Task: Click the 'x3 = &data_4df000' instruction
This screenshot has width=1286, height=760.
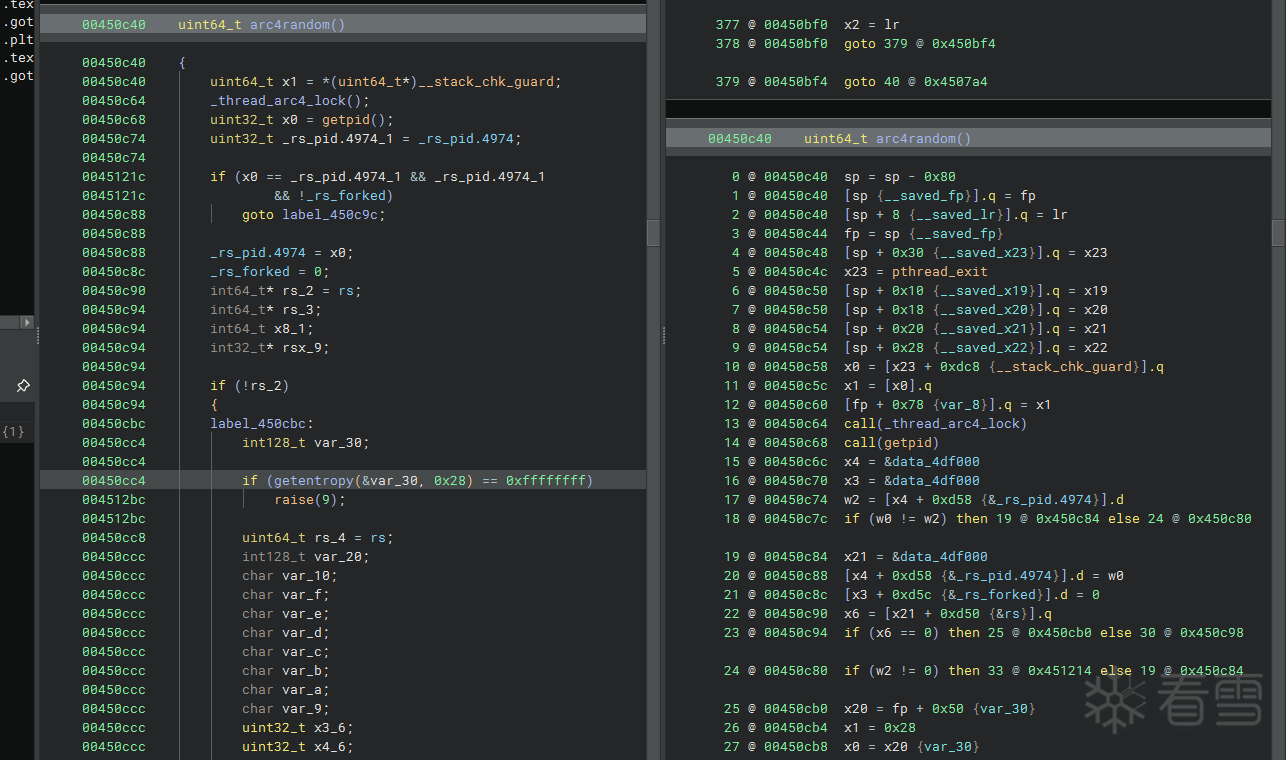Action: coord(912,481)
